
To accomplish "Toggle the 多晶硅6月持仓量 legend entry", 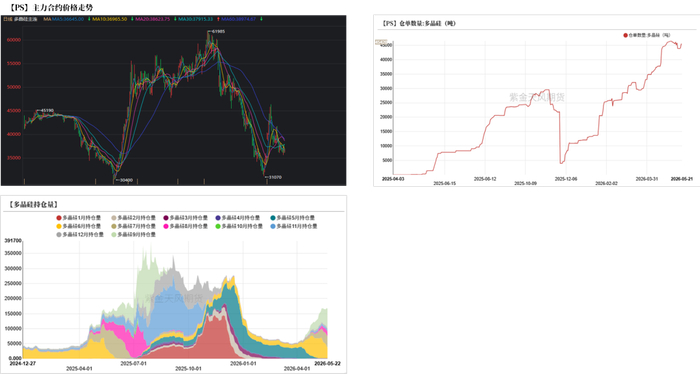I will [79, 226].
